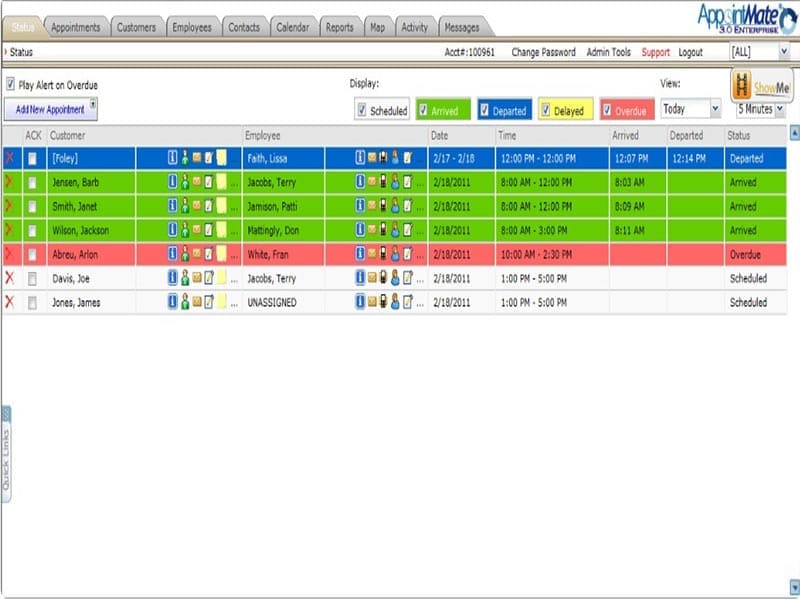Click the red X beside Davis, Joe

9,278
